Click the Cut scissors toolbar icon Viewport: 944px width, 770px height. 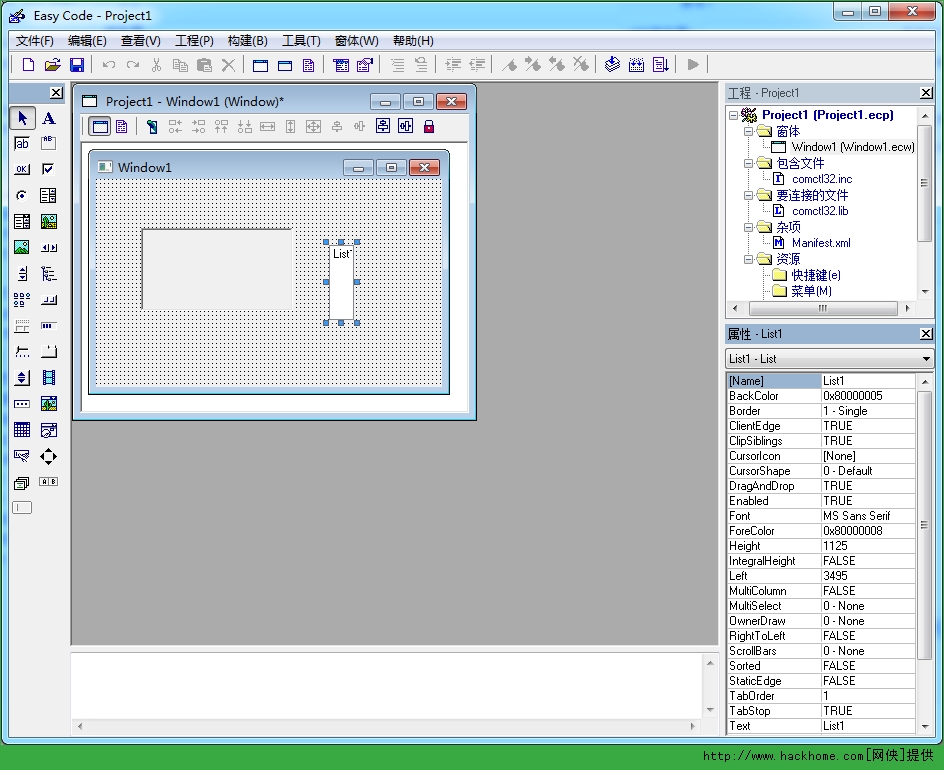156,64
